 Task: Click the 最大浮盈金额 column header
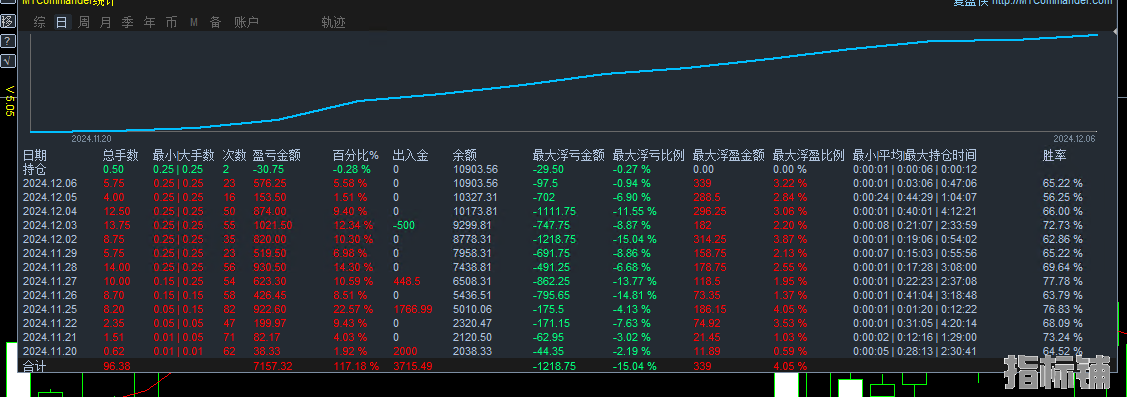coord(728,155)
